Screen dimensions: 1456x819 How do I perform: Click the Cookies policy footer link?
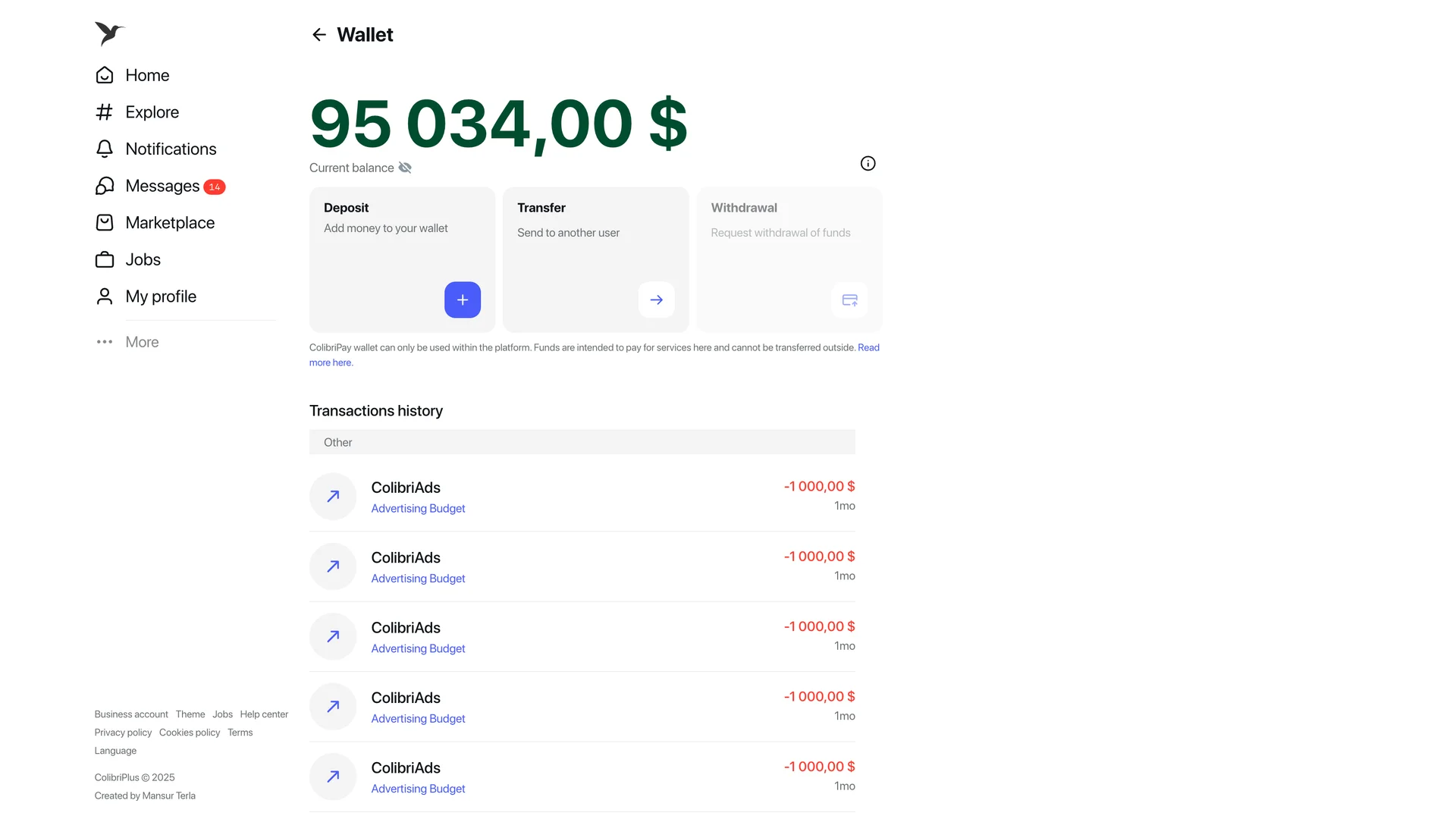point(190,733)
